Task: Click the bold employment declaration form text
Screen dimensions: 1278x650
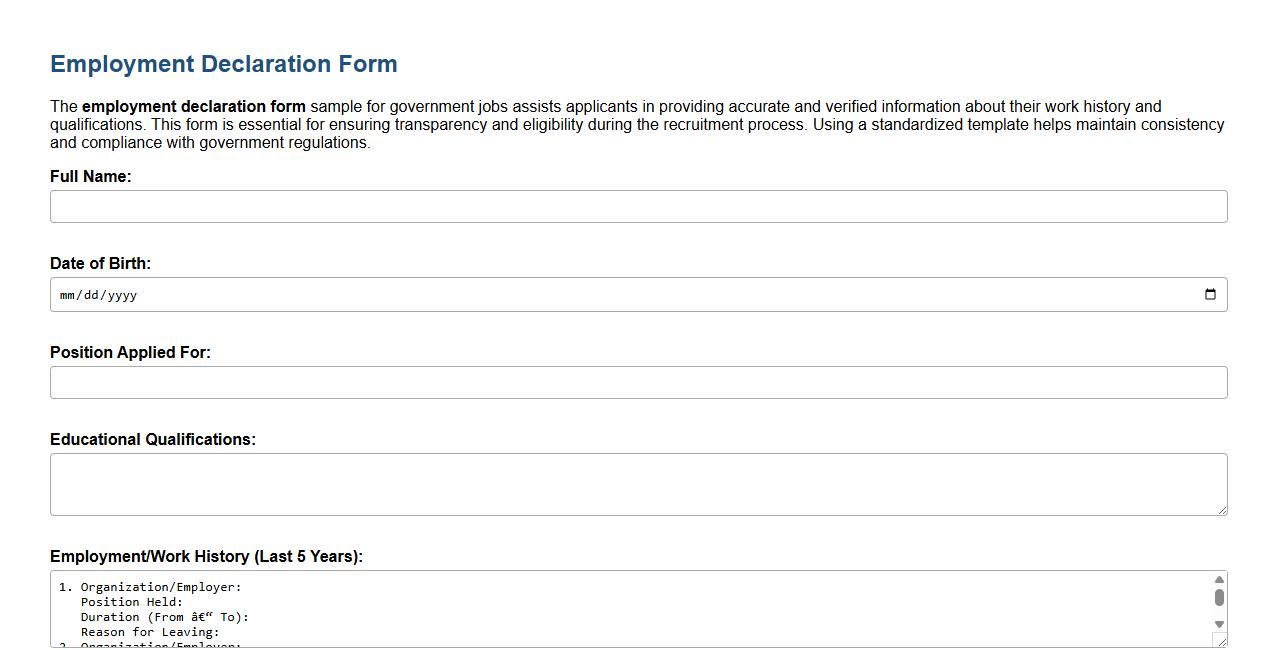Action: click(x=195, y=106)
